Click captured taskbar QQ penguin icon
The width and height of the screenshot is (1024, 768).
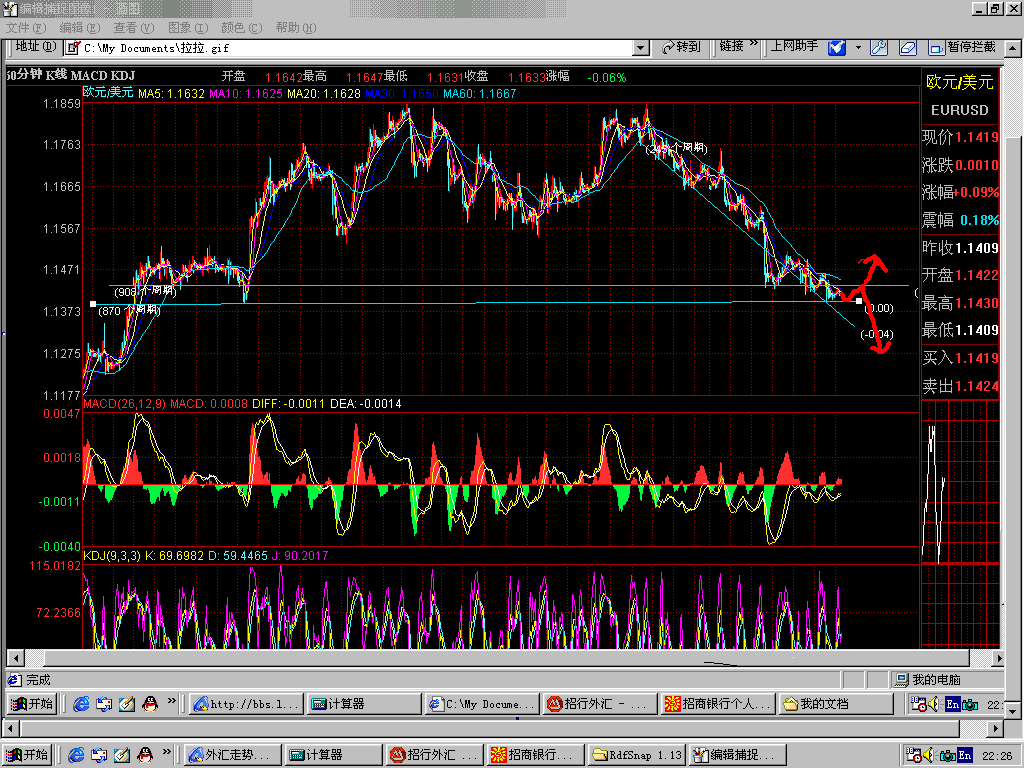[x=150, y=703]
